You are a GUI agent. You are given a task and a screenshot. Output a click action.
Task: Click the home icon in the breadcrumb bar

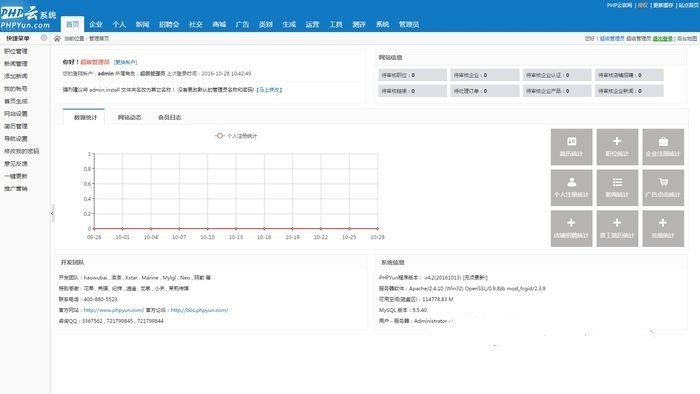coord(57,39)
